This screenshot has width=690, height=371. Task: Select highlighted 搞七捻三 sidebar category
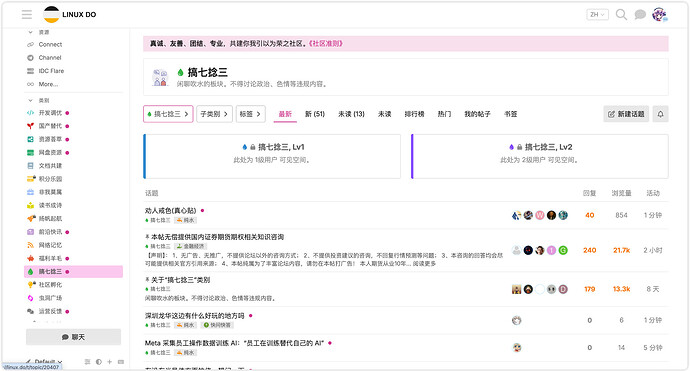pyautogui.click(x=73, y=272)
